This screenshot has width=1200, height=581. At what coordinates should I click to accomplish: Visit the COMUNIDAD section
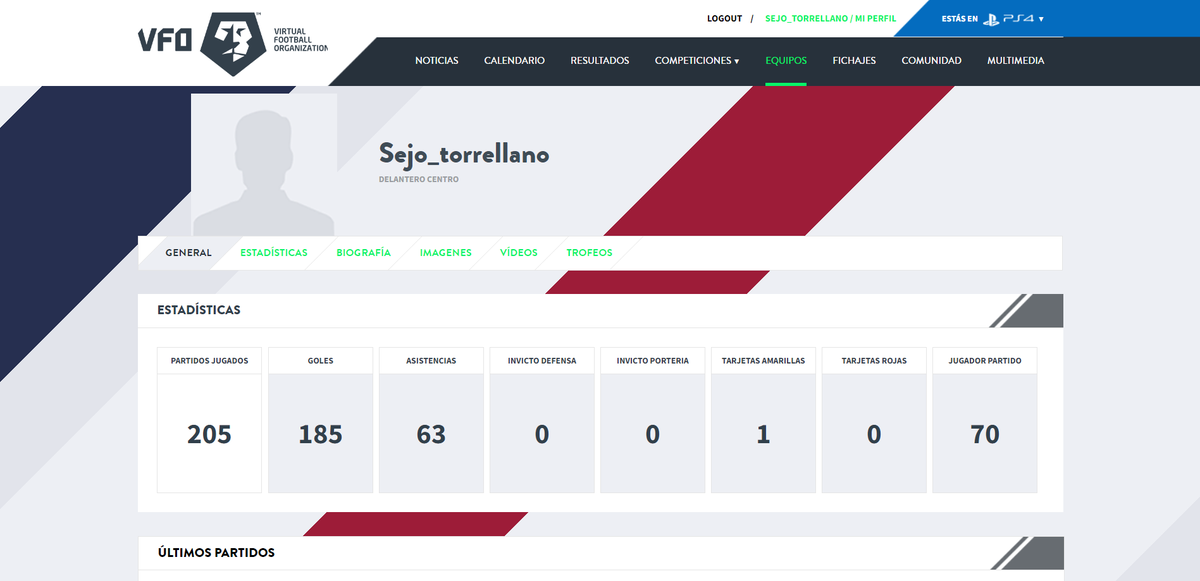click(x=931, y=61)
